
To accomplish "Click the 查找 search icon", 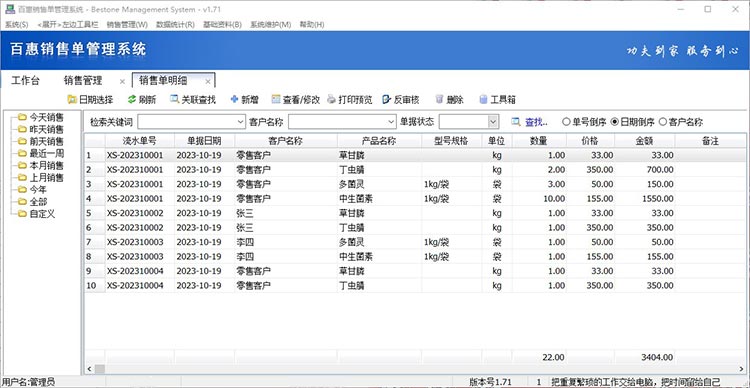I will [515, 122].
